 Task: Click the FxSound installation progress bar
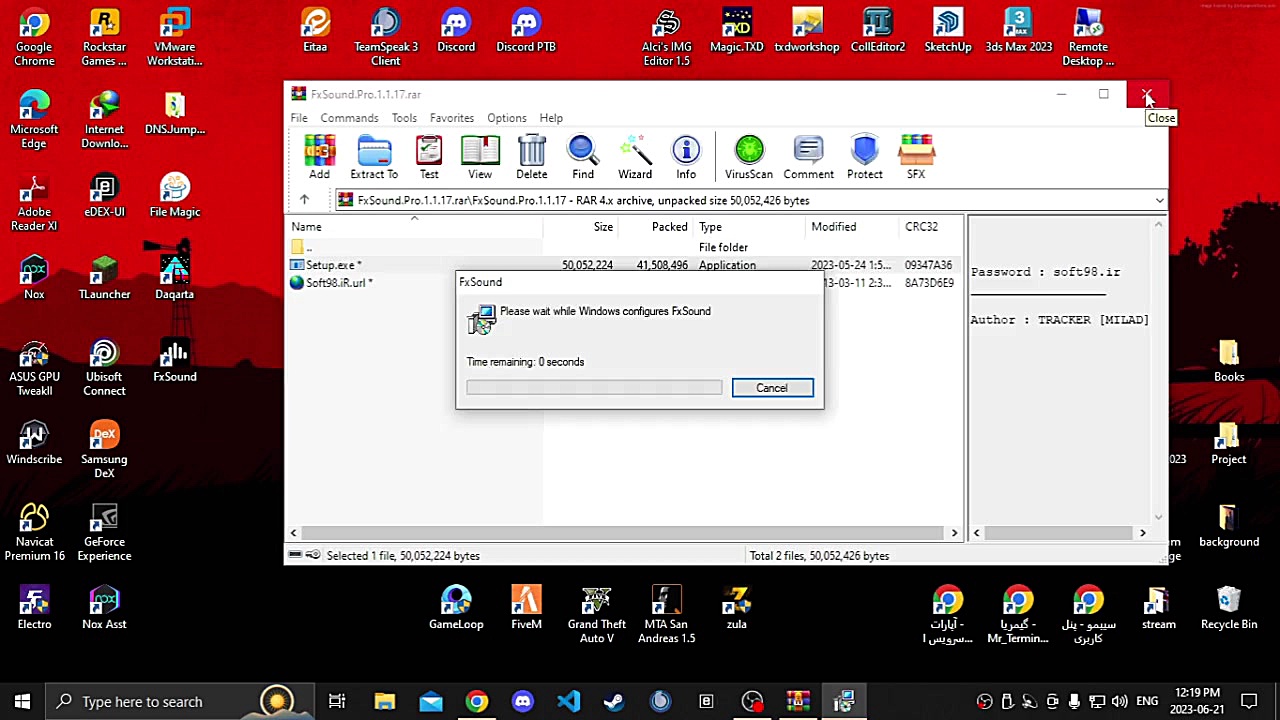pyautogui.click(x=594, y=388)
